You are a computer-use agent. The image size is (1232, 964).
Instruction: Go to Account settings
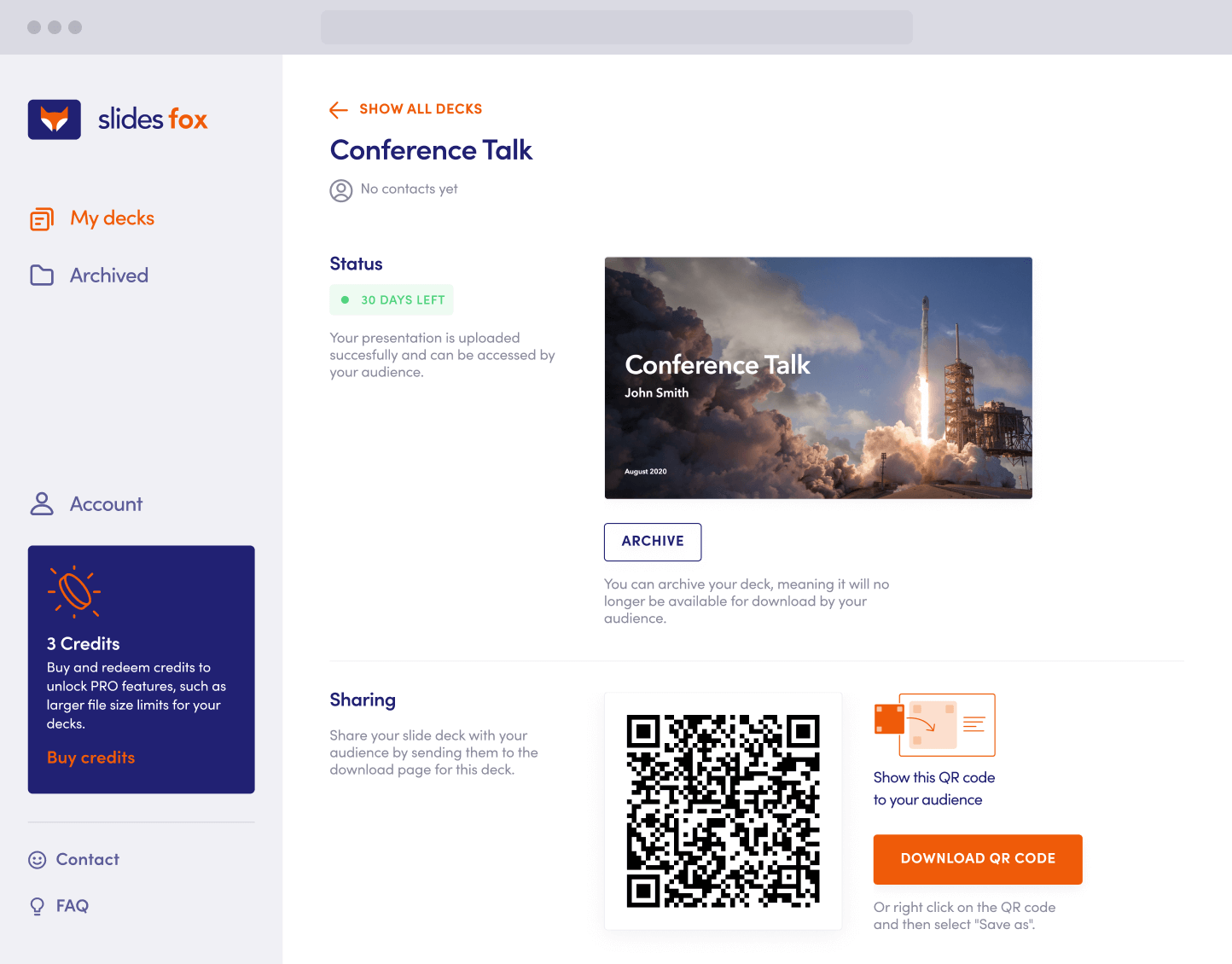(x=107, y=504)
